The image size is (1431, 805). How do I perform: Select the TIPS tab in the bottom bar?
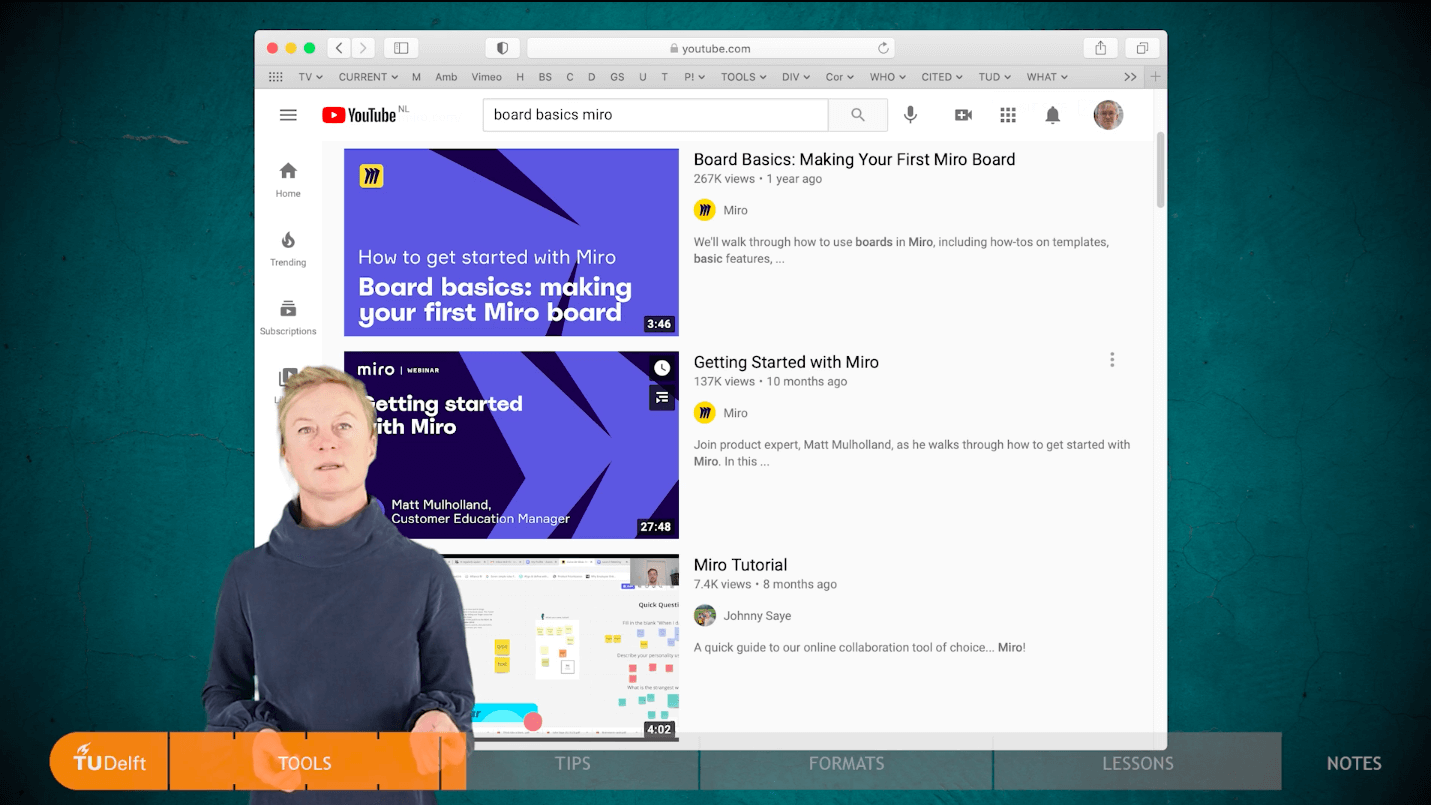pos(573,763)
